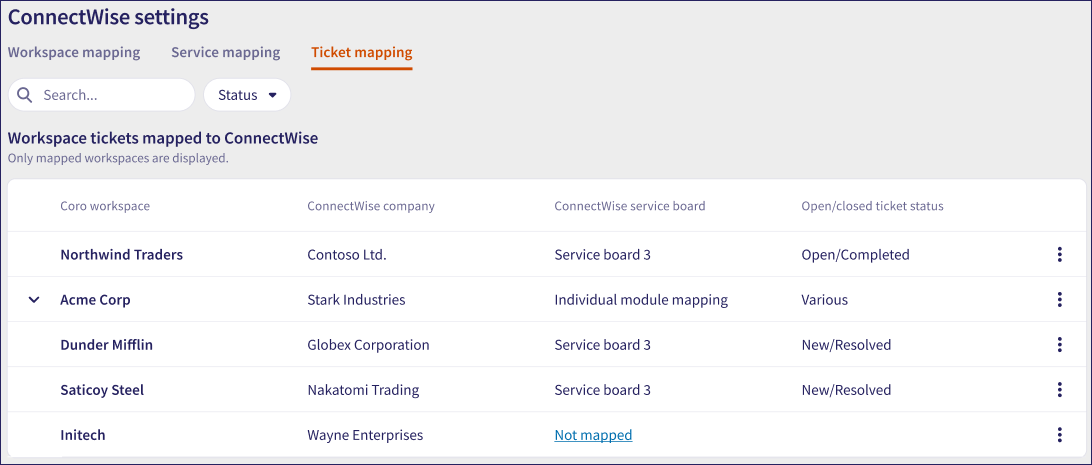Click the Coro workspace column header
Viewport: 1092px width, 465px height.
pyautogui.click(x=105, y=206)
